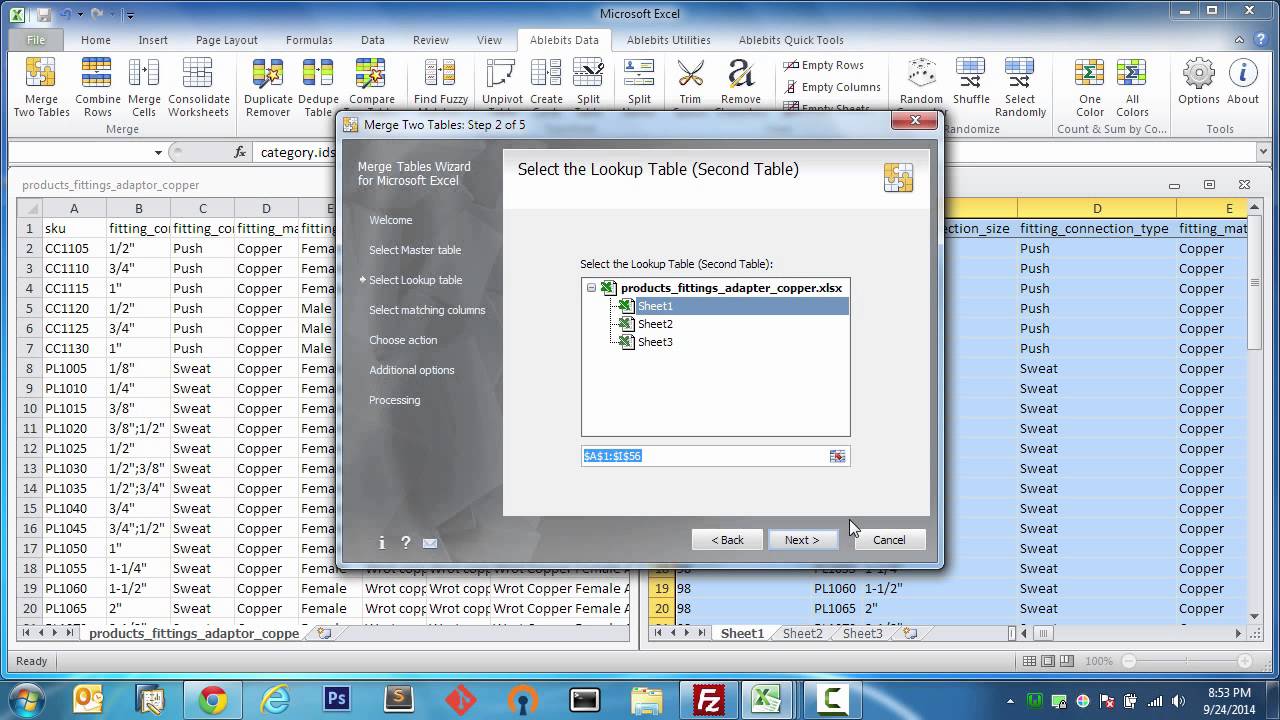Open the Merge Two Tables tool
Viewport: 1280px width, 720px height.
click(x=41, y=88)
